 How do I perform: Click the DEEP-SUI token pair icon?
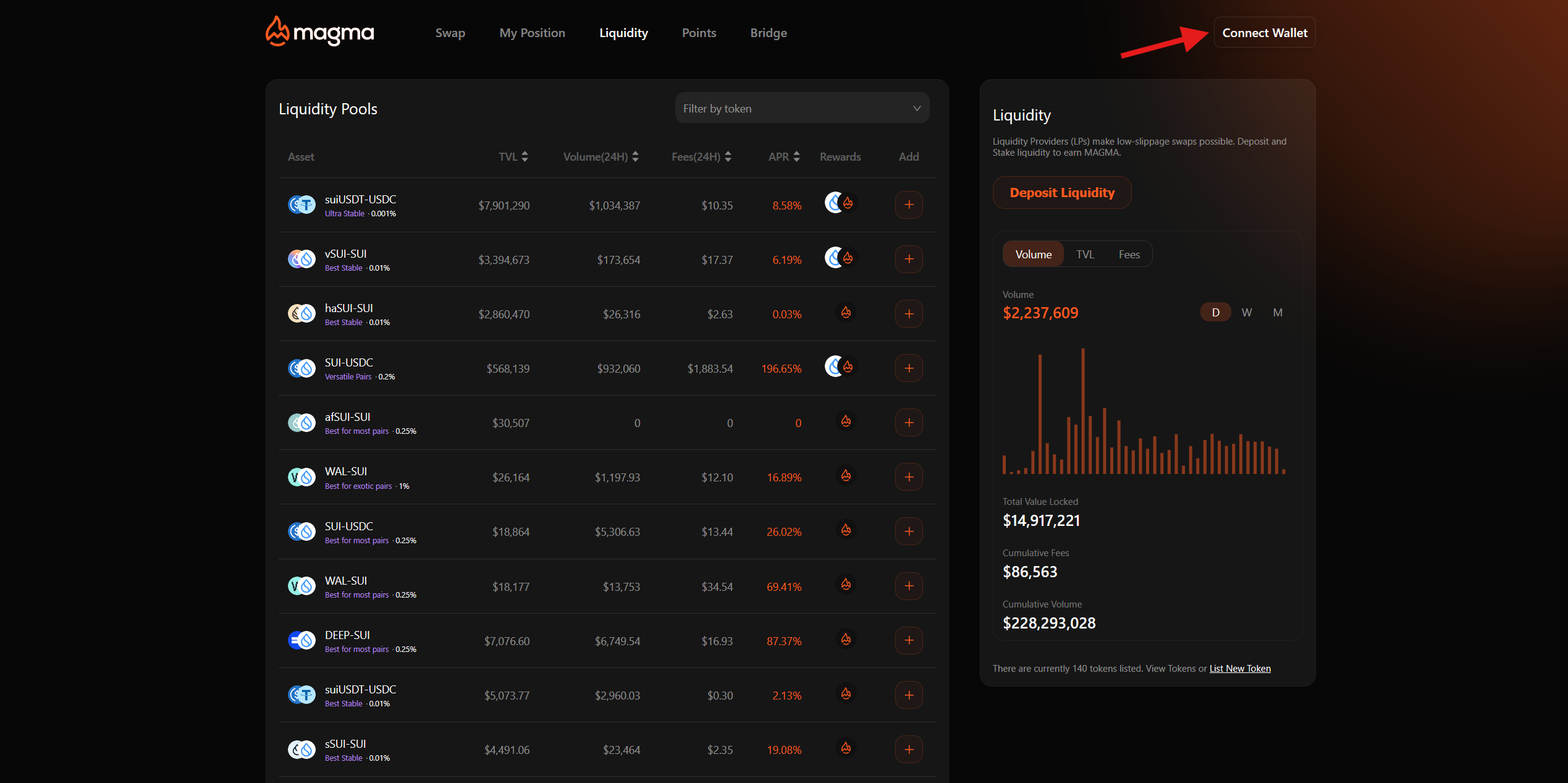tap(301, 640)
